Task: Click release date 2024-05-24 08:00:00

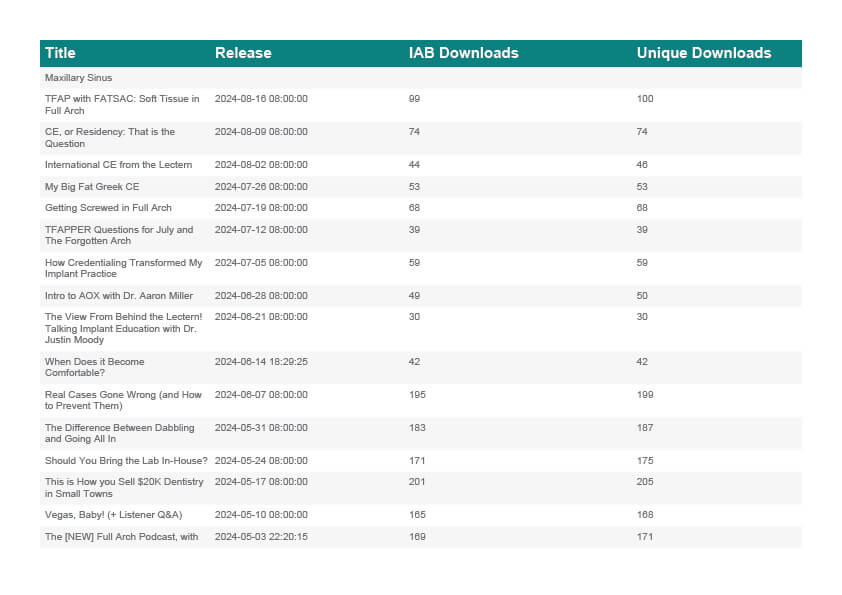Action: (261, 461)
